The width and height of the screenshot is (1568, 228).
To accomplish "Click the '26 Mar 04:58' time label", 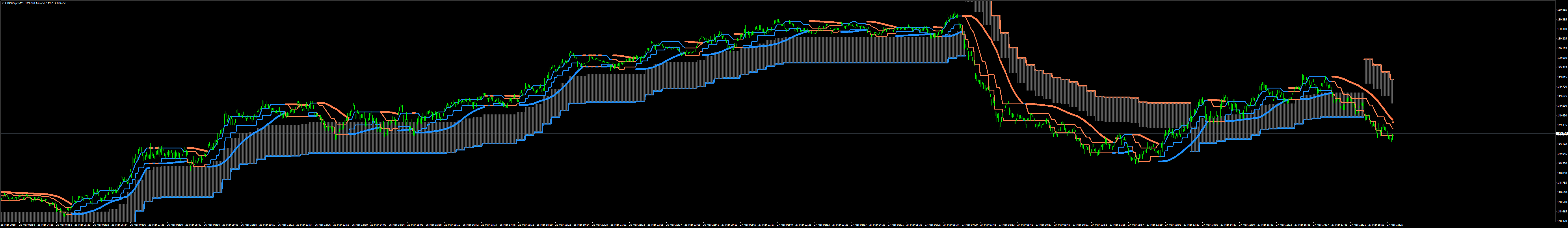I will click(64, 225).
